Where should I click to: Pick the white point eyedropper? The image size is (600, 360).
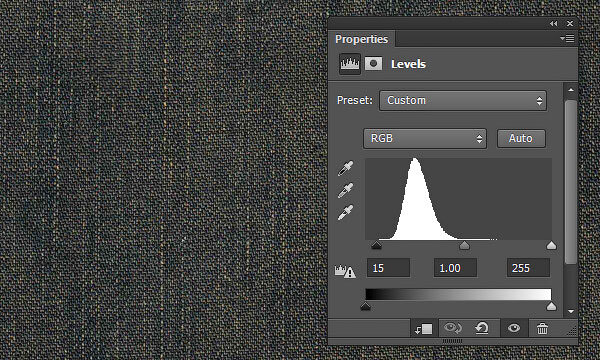(x=346, y=212)
